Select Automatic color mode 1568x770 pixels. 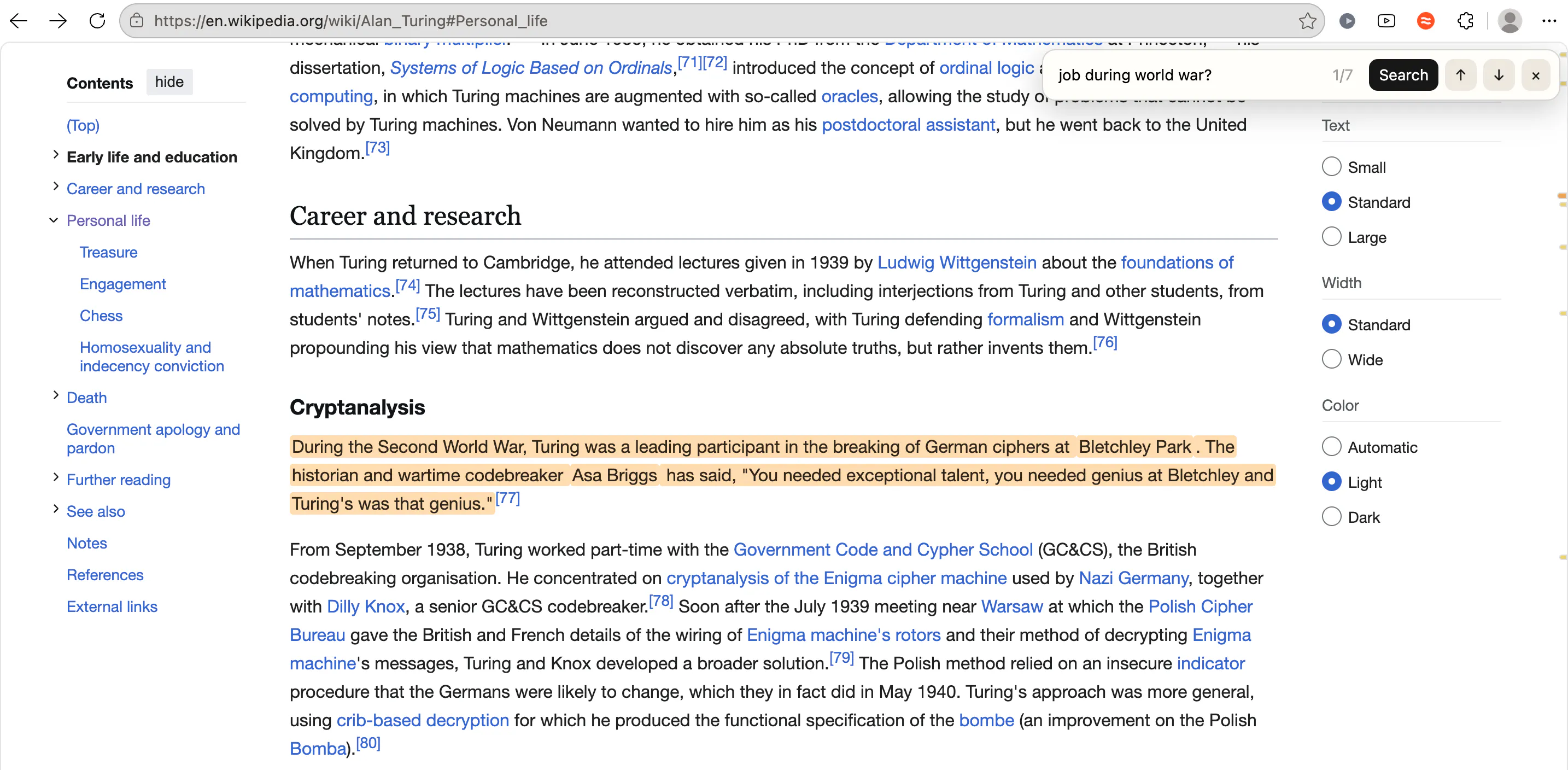(1331, 447)
